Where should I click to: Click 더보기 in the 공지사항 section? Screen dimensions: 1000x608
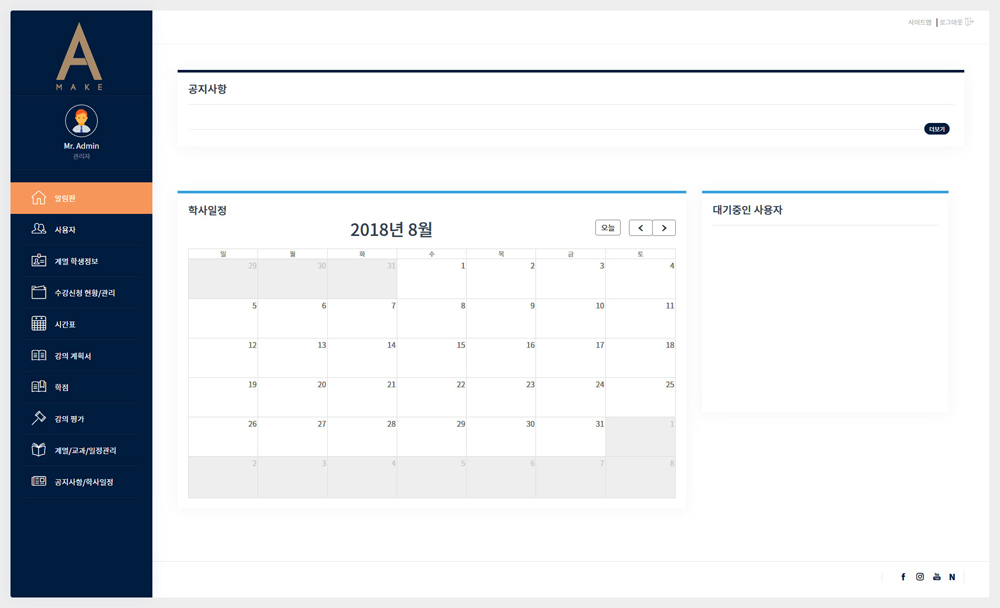pos(936,129)
